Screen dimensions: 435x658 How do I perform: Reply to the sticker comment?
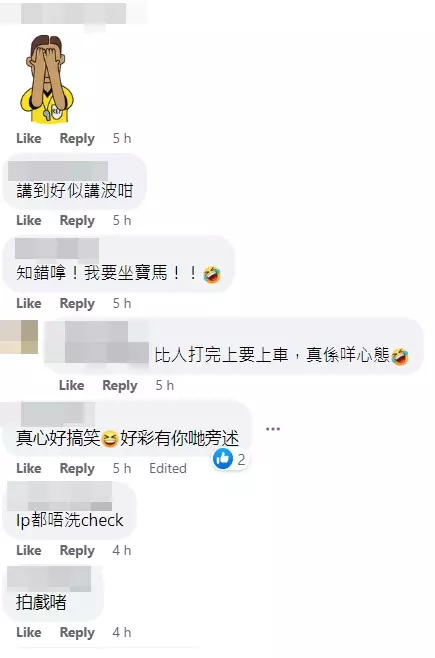coord(77,138)
